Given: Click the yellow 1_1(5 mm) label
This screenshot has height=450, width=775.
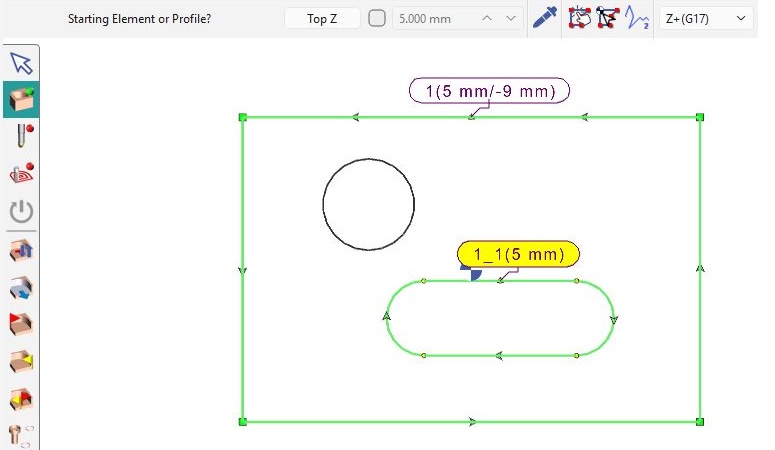Looking at the screenshot, I should tap(518, 254).
